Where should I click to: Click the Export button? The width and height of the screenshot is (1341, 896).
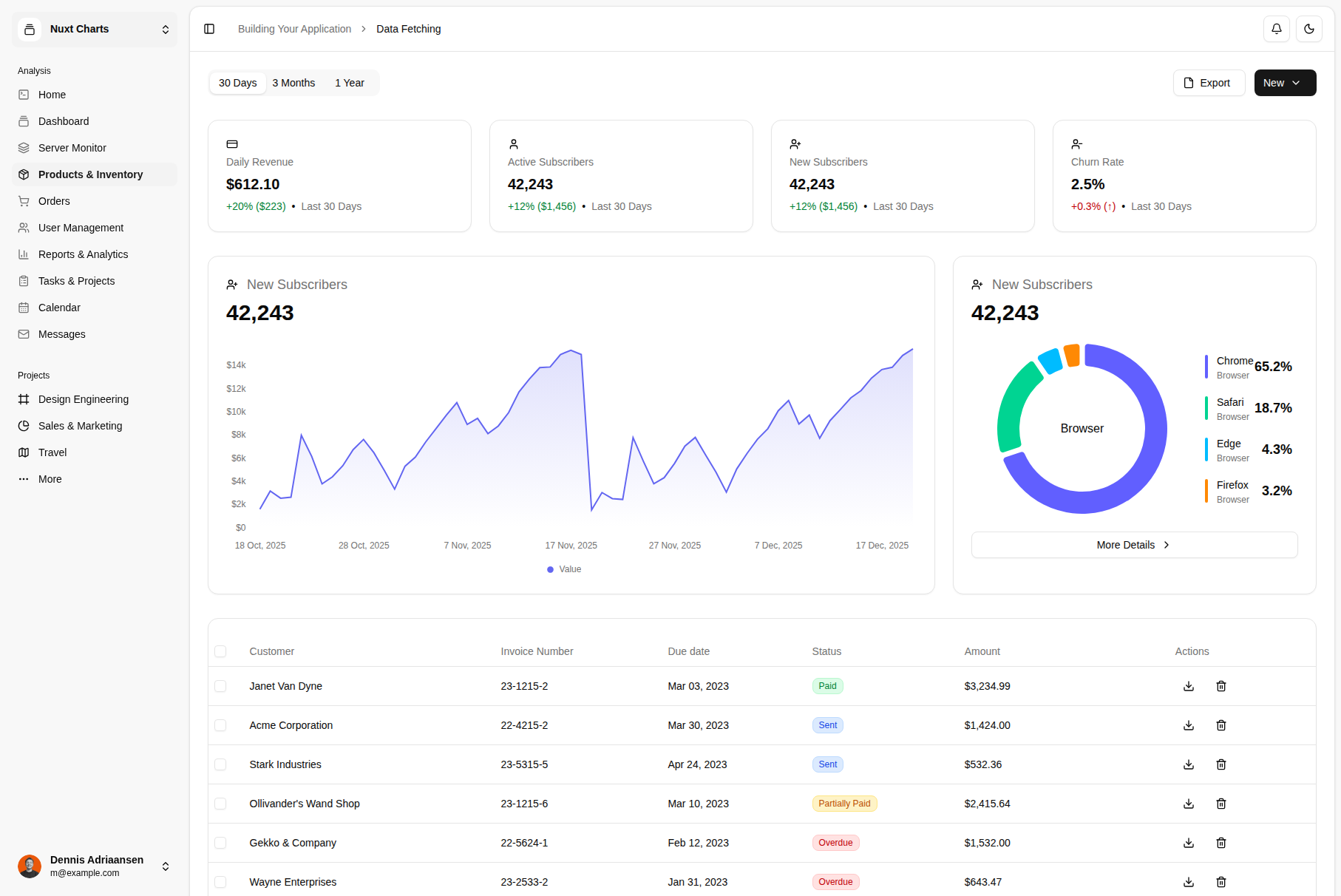pyautogui.click(x=1208, y=83)
